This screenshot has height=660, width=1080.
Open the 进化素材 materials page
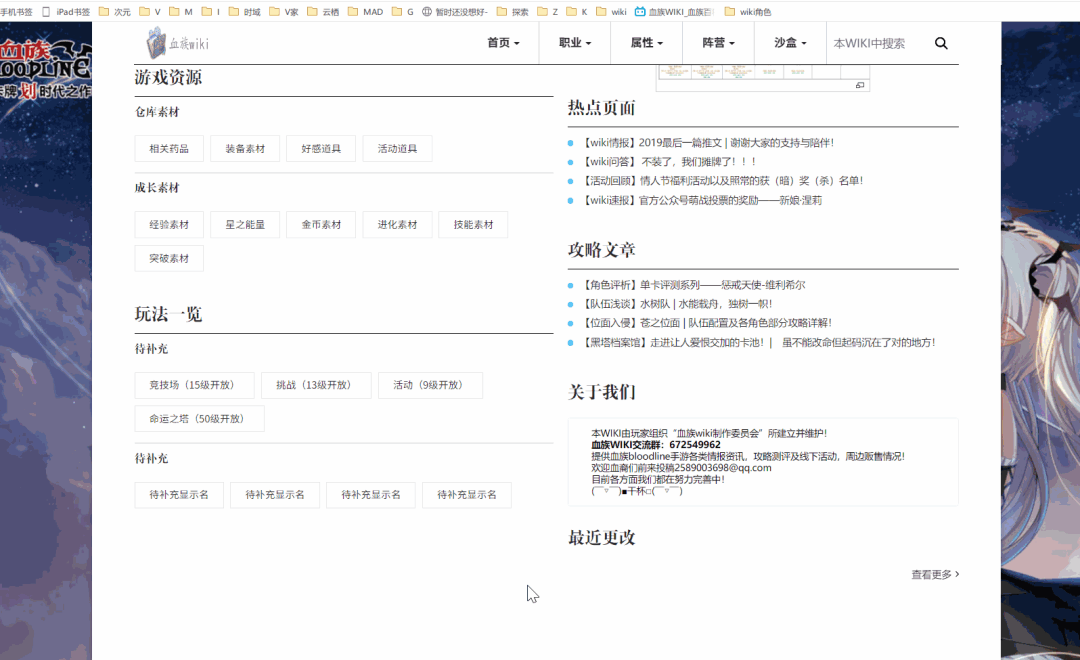pyautogui.click(x=397, y=225)
